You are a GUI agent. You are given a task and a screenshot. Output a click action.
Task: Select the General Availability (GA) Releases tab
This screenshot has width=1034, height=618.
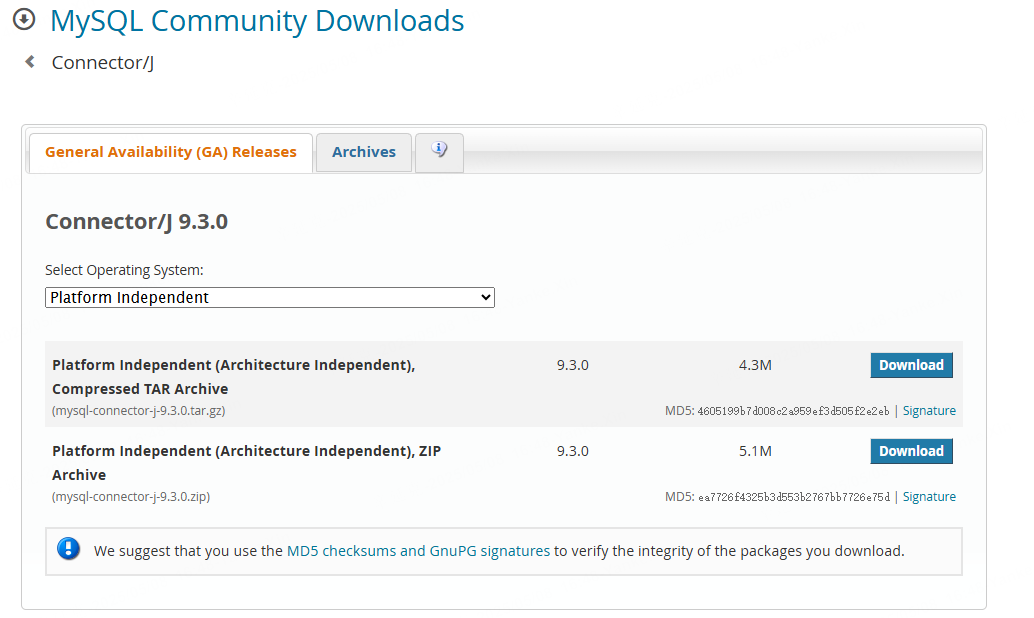coord(170,152)
